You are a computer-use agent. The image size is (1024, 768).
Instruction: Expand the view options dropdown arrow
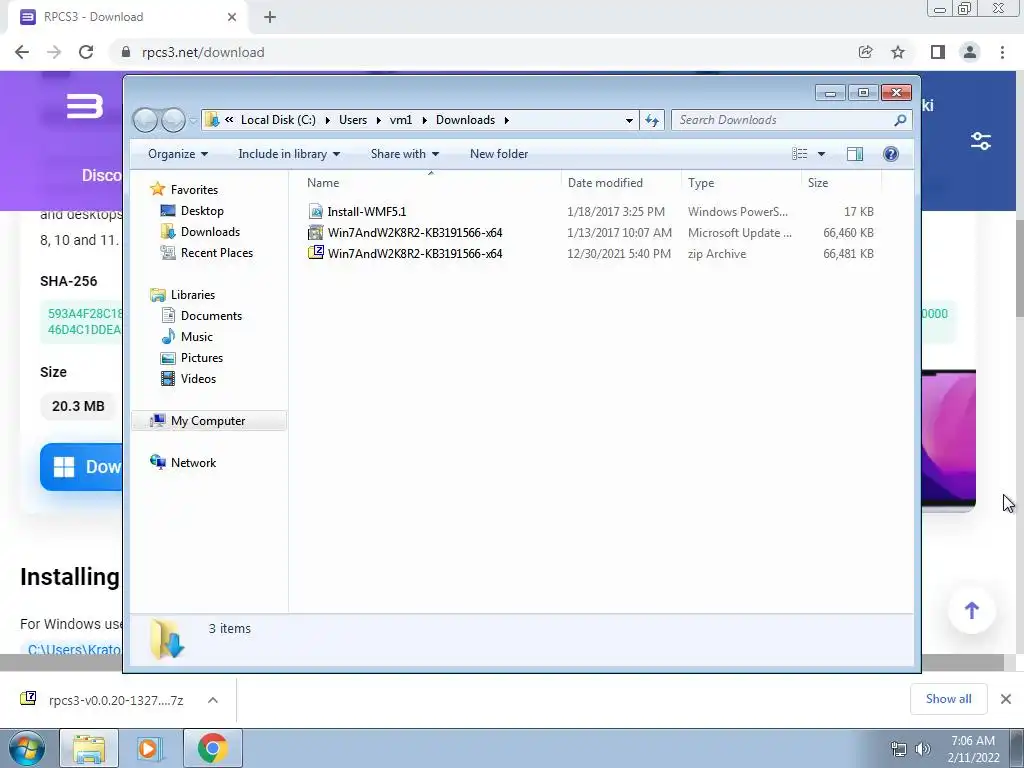click(822, 154)
